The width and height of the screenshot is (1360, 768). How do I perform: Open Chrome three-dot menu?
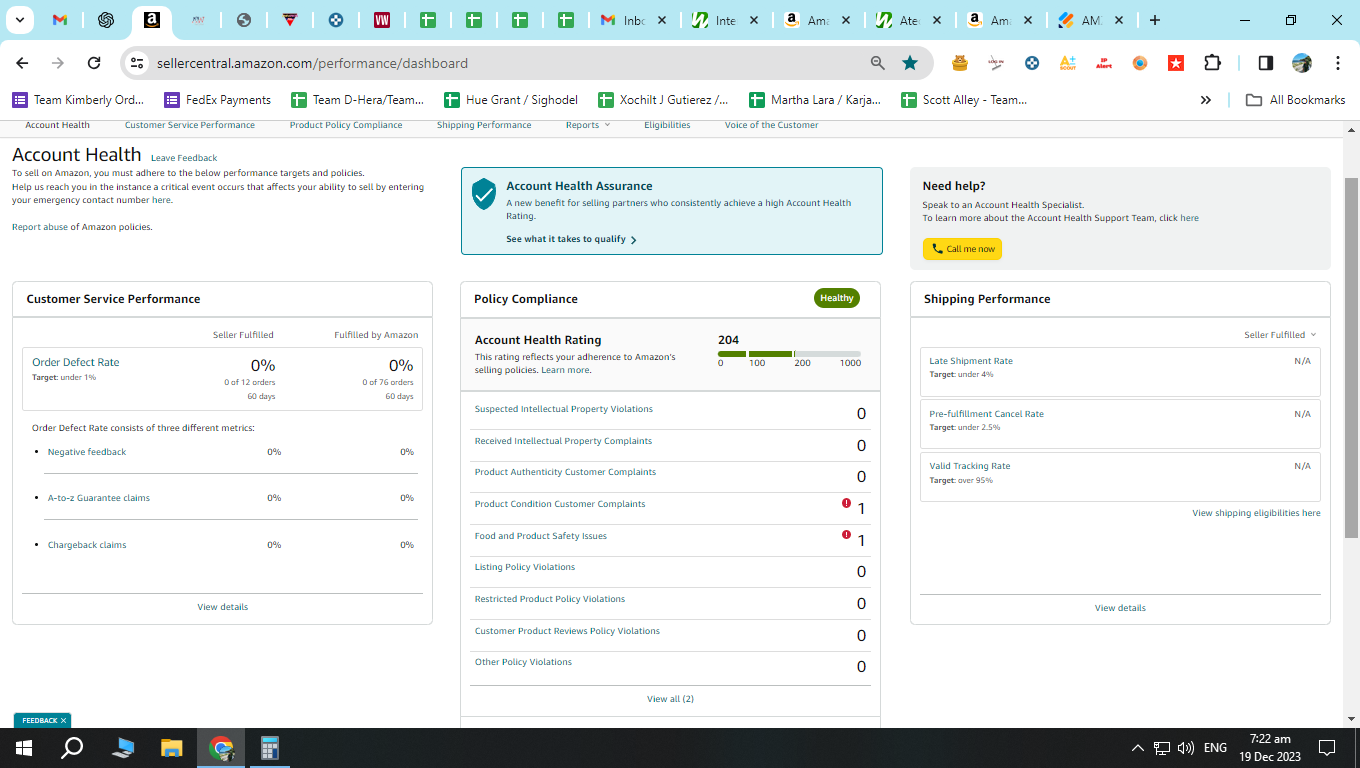tap(1338, 63)
